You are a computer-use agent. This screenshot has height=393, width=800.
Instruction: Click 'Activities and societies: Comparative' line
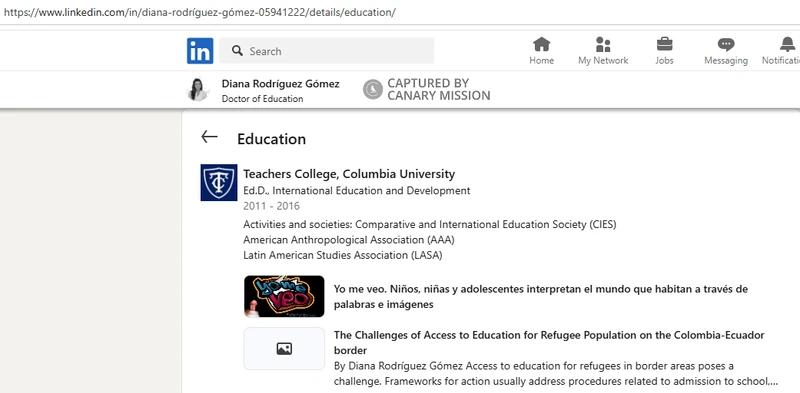pos(430,224)
